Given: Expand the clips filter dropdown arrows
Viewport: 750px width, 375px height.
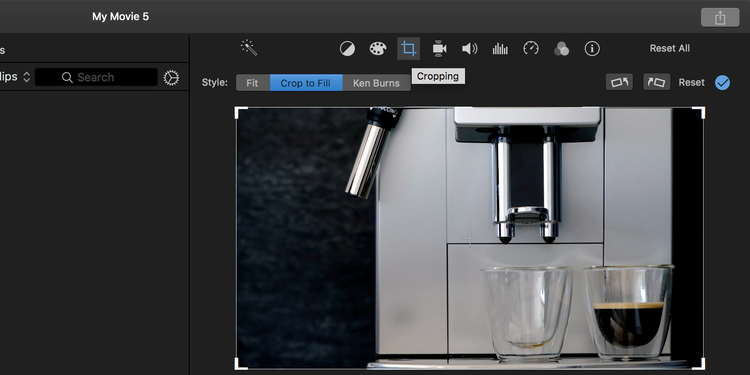Looking at the screenshot, I should pyautogui.click(x=27, y=77).
